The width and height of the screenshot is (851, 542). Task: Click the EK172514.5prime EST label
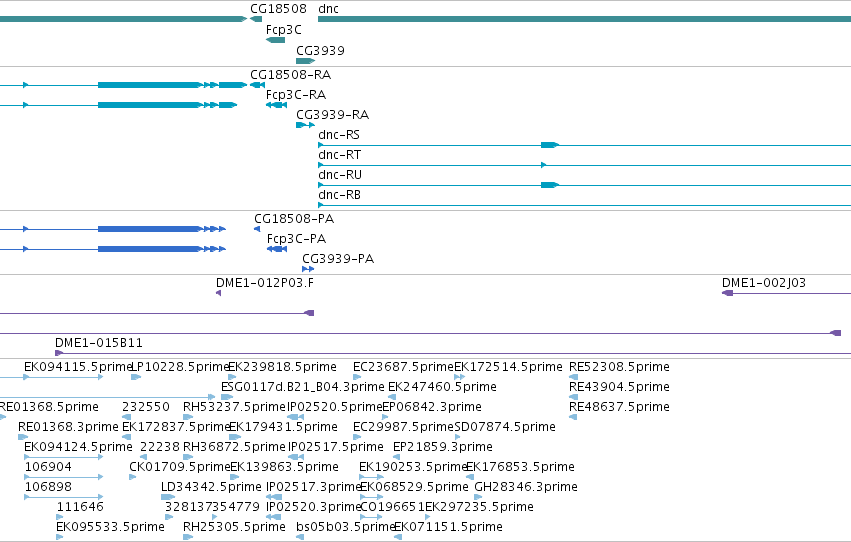pos(508,367)
